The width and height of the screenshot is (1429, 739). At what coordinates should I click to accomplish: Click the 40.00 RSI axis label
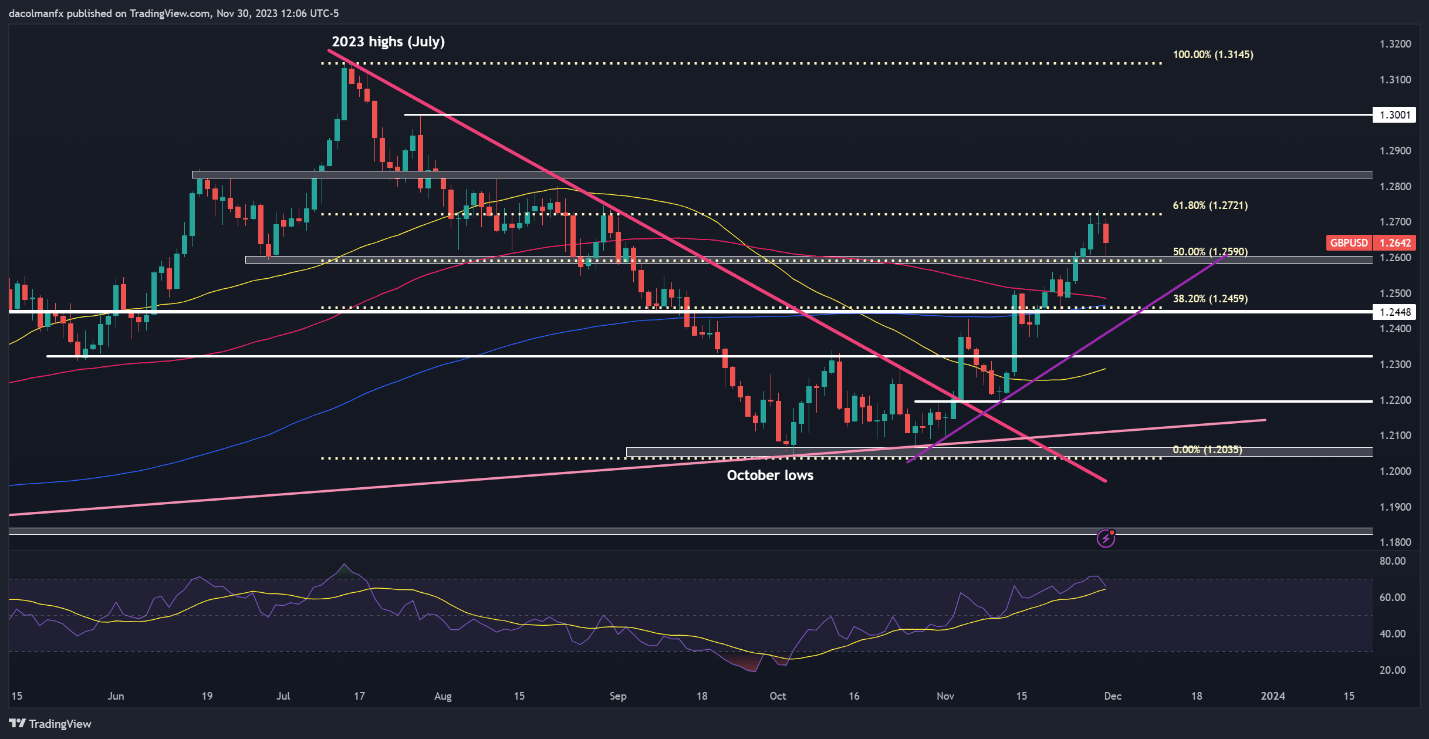[x=1394, y=634]
